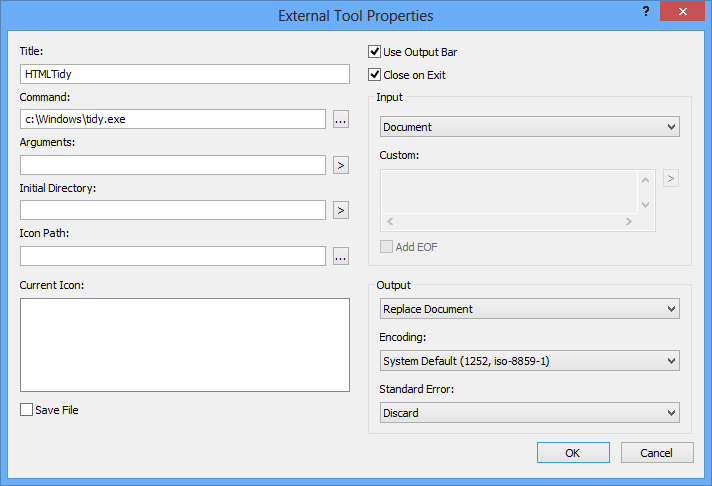Uncheck the Use Output Bar checkbox
The image size is (712, 486).
coord(374,52)
